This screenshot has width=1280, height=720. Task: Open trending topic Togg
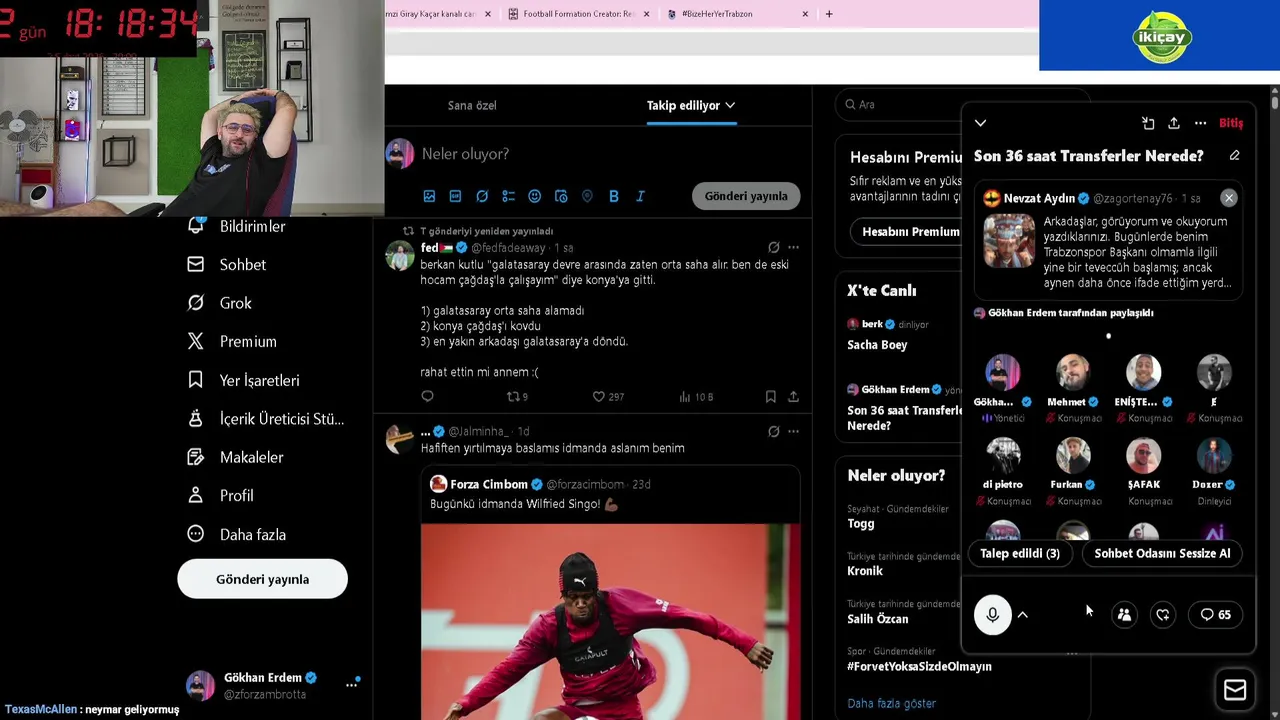(861, 523)
